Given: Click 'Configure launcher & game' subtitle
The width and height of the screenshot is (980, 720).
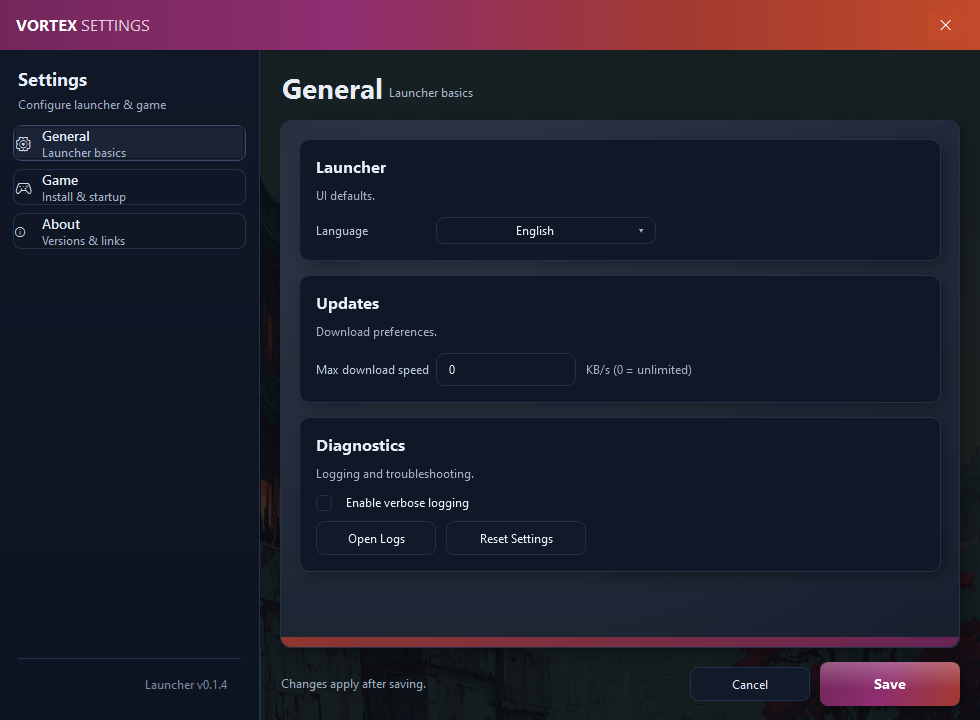Looking at the screenshot, I should coord(92,105).
